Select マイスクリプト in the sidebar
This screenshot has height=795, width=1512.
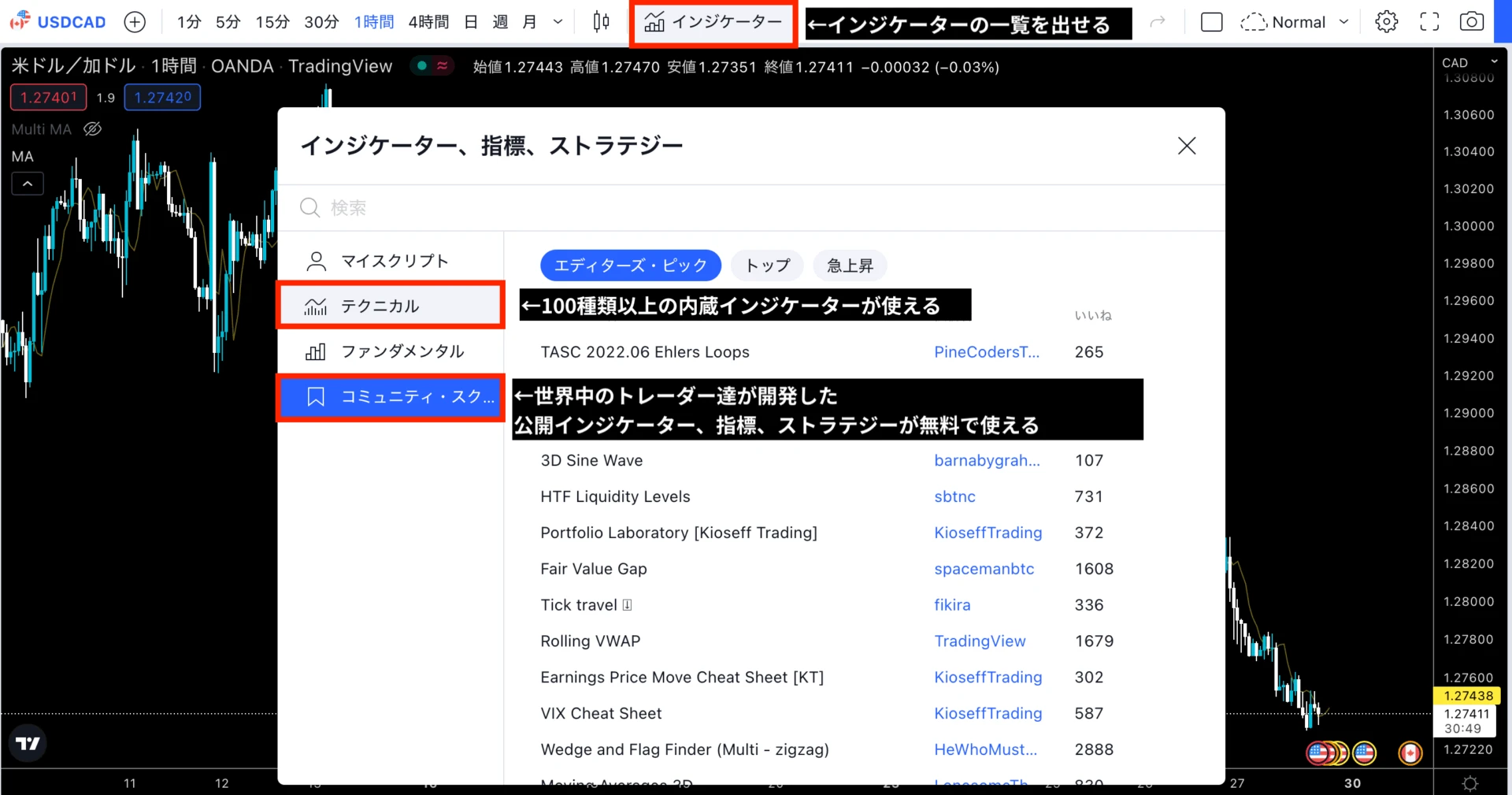[394, 261]
